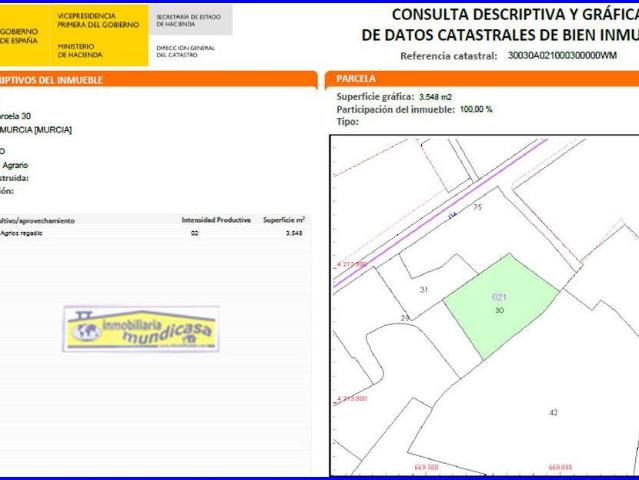Click Dirección General del Catastro text
This screenshot has width=639, height=480.
pos(185,51)
